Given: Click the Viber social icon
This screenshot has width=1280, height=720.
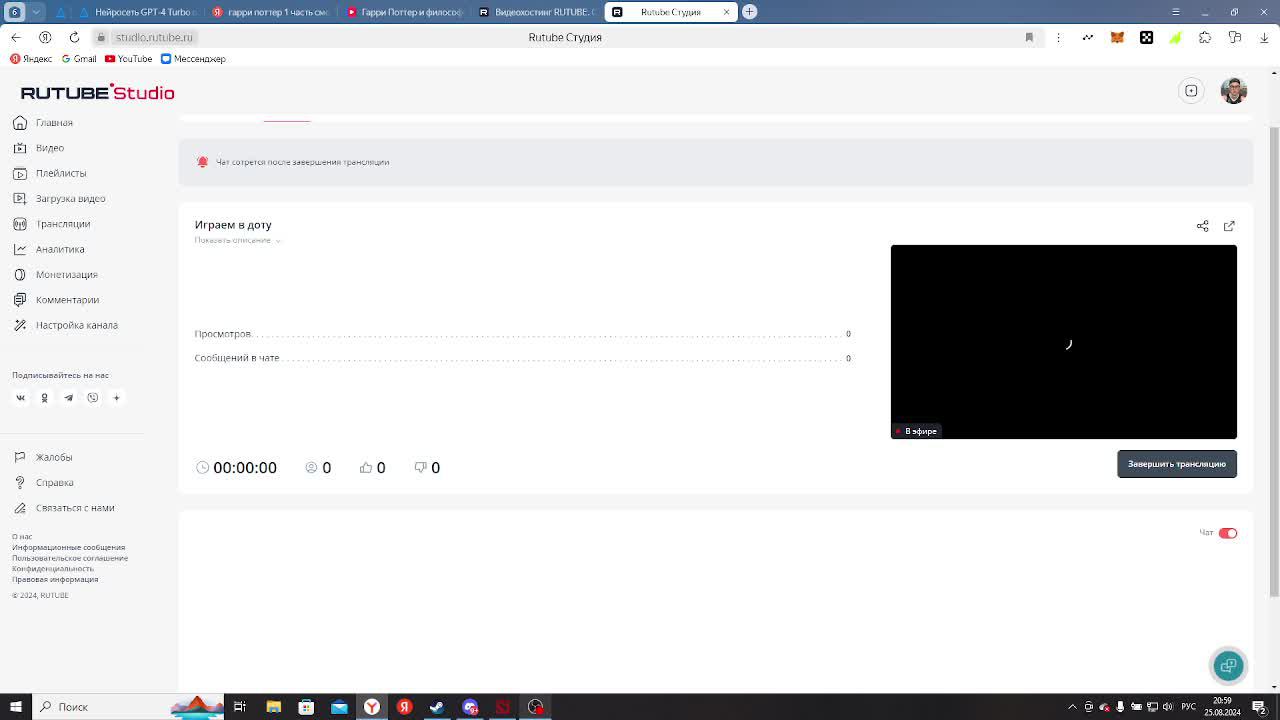Looking at the screenshot, I should tap(92, 398).
